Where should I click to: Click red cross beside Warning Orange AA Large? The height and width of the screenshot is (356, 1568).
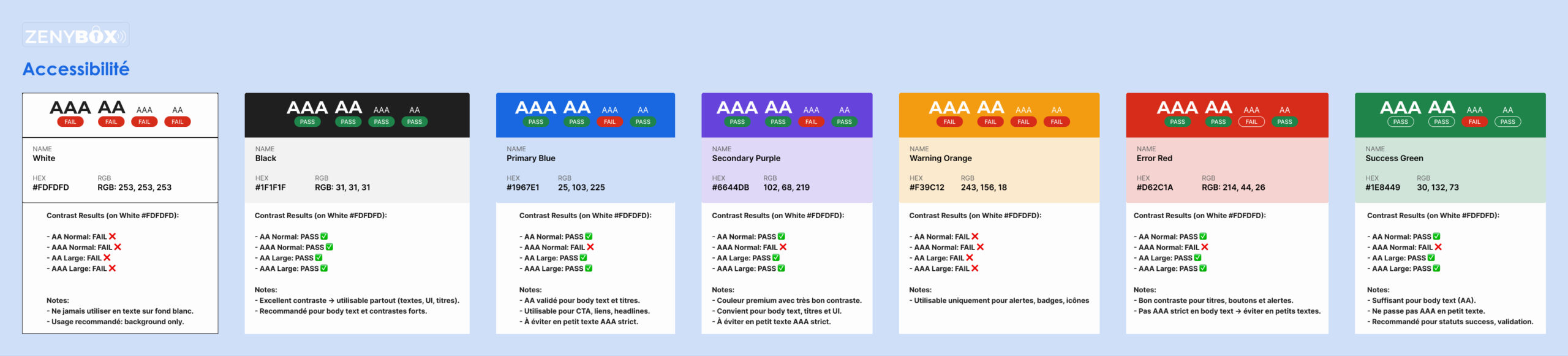pos(970,258)
